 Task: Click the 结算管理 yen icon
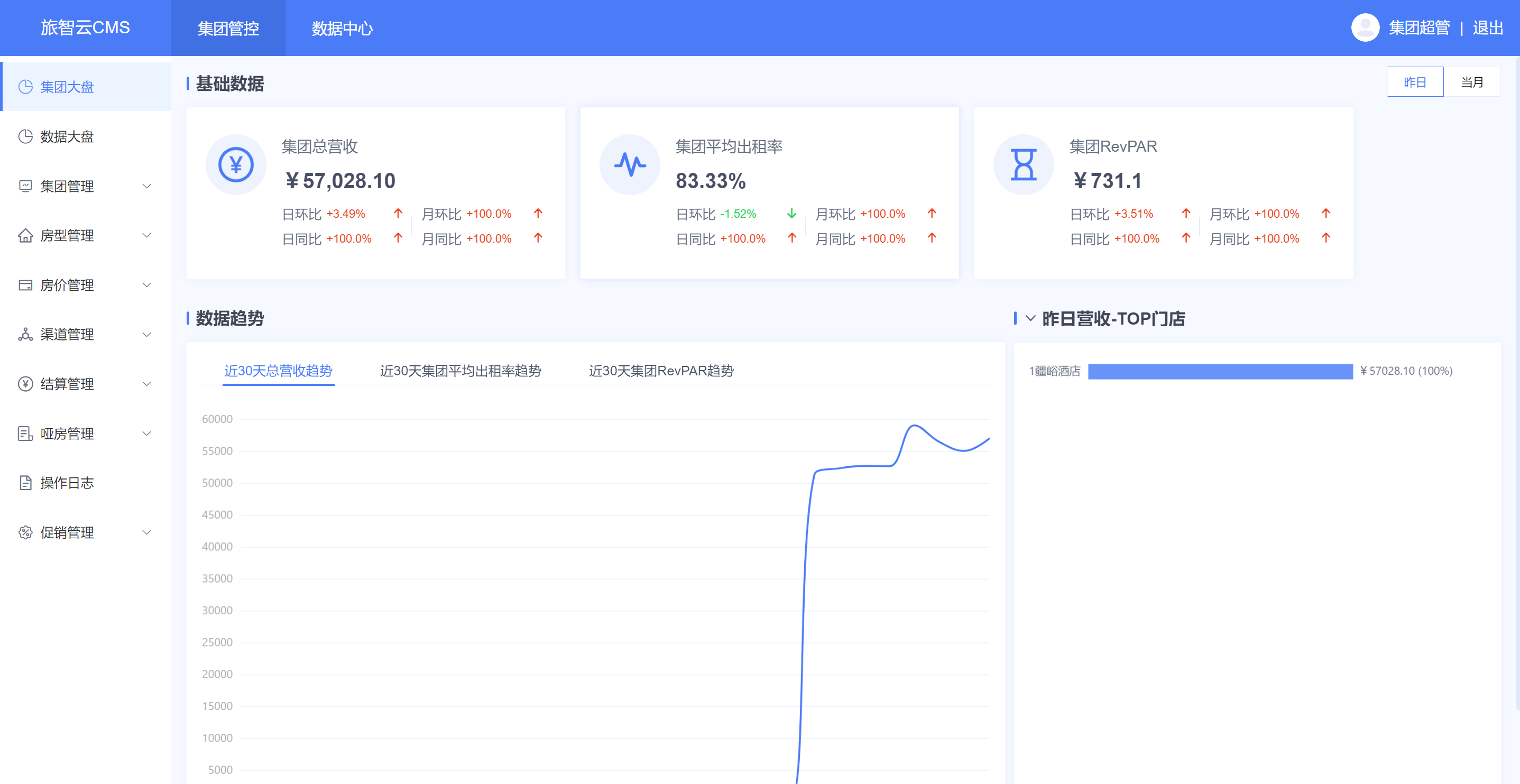click(25, 384)
